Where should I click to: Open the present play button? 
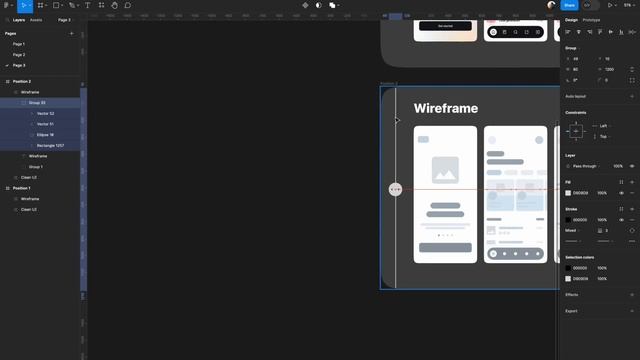pos(610,5)
